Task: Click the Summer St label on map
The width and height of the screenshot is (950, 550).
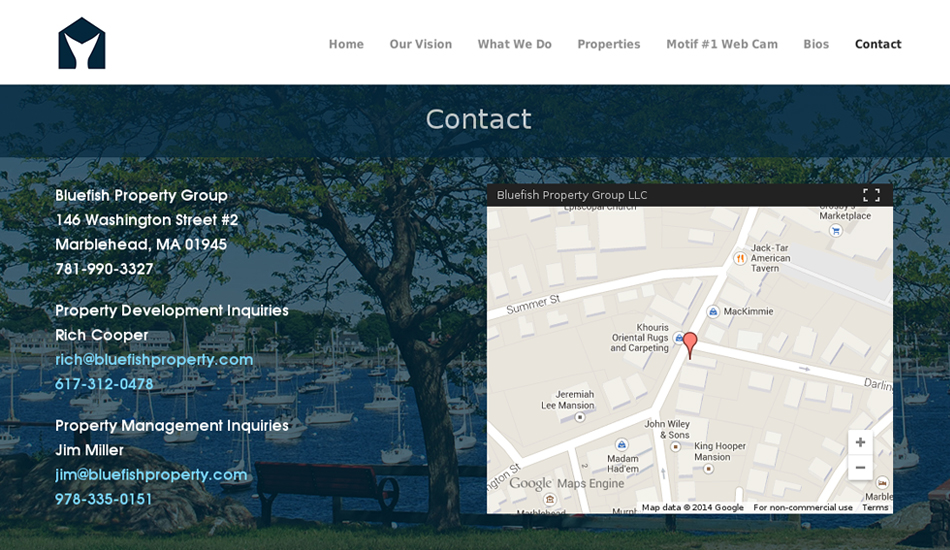Action: [533, 305]
